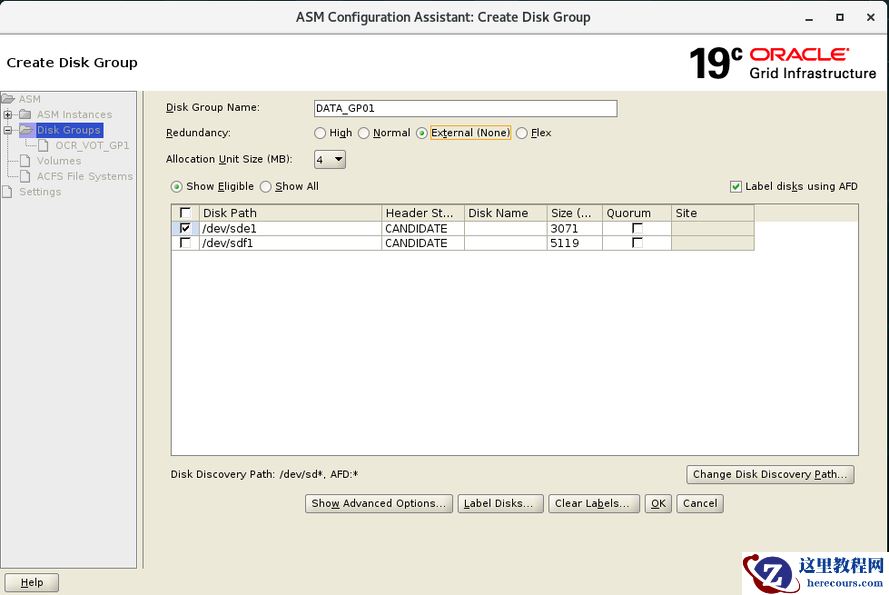Check the /dev/sdf1 disk checkbox

click(185, 243)
